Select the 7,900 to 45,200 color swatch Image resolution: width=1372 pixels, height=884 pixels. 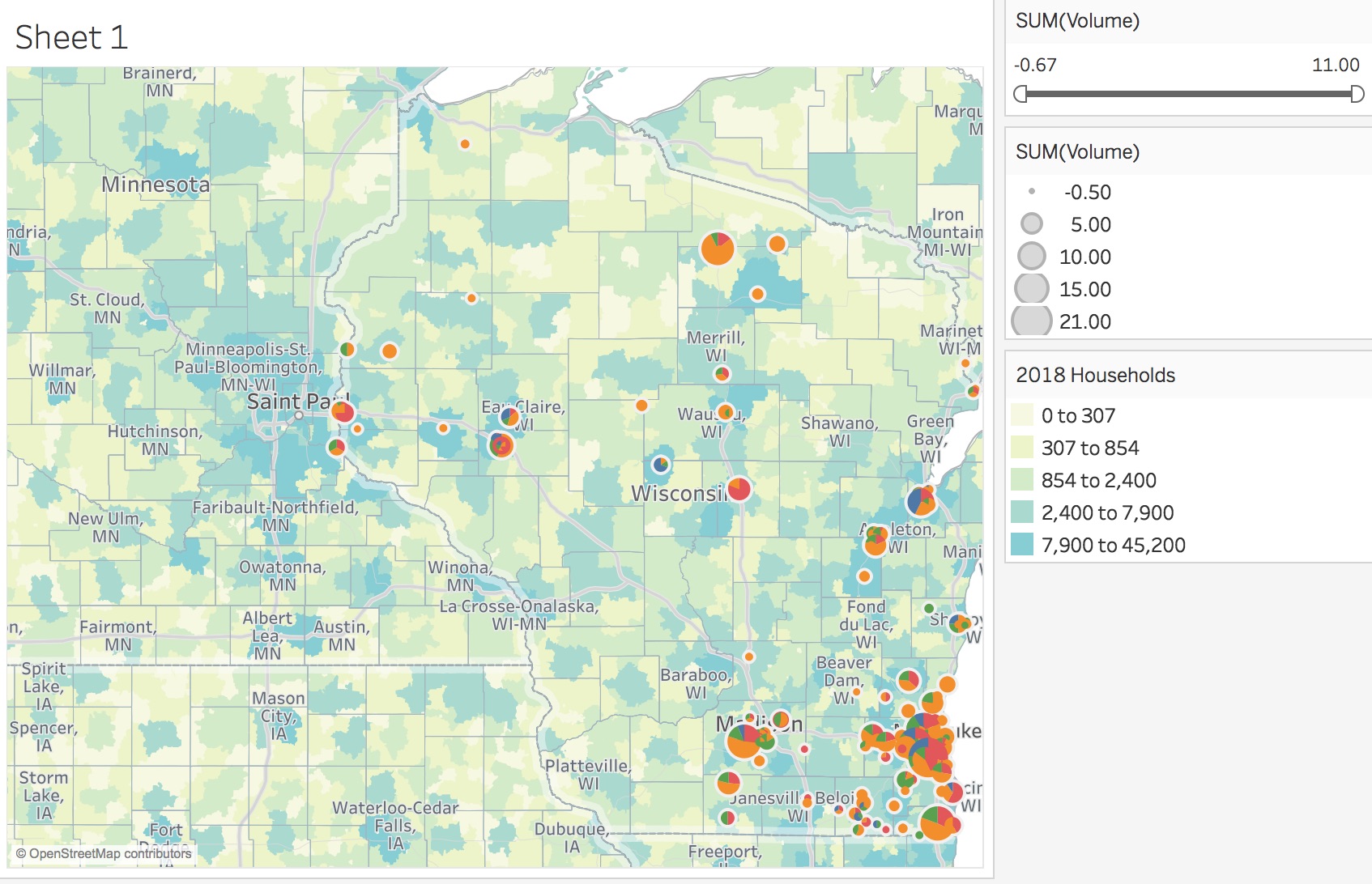point(1022,545)
